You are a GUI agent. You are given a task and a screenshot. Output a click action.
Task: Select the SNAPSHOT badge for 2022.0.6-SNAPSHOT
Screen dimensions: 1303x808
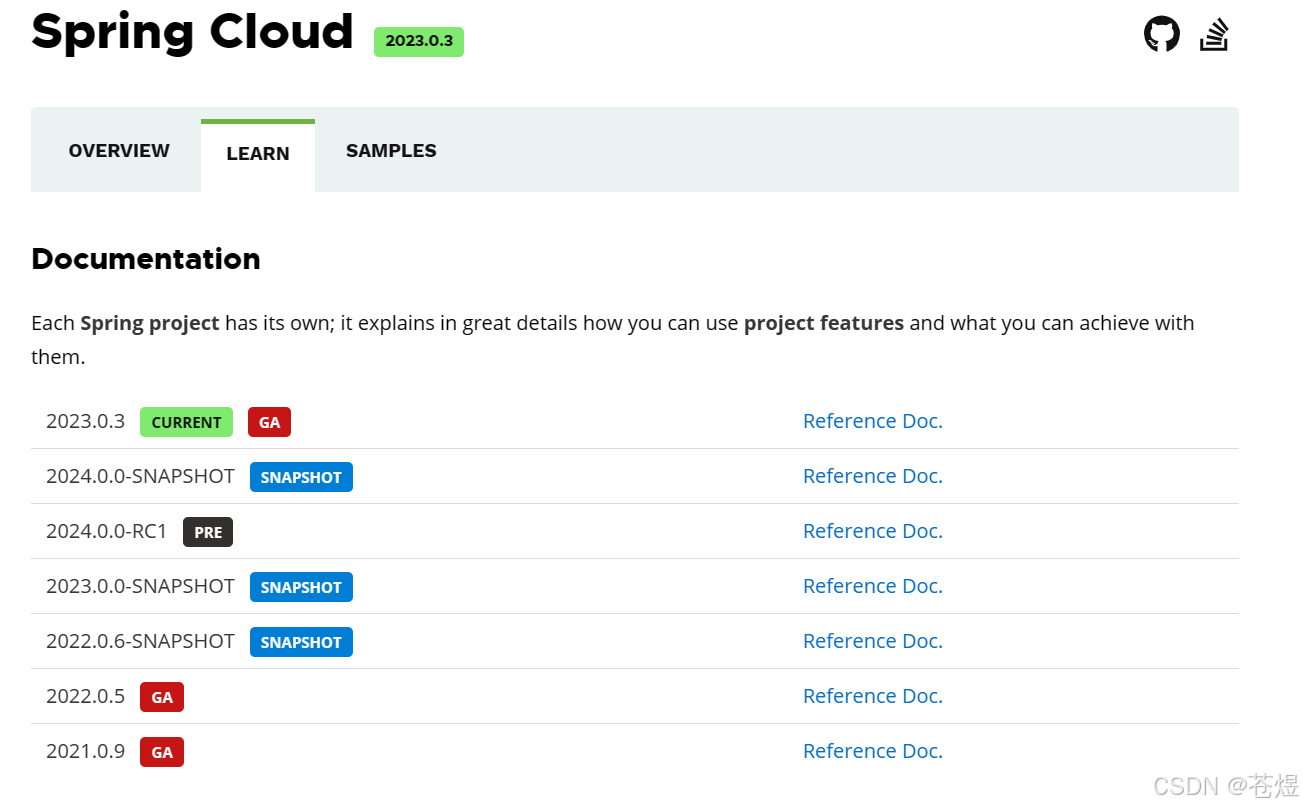point(301,642)
